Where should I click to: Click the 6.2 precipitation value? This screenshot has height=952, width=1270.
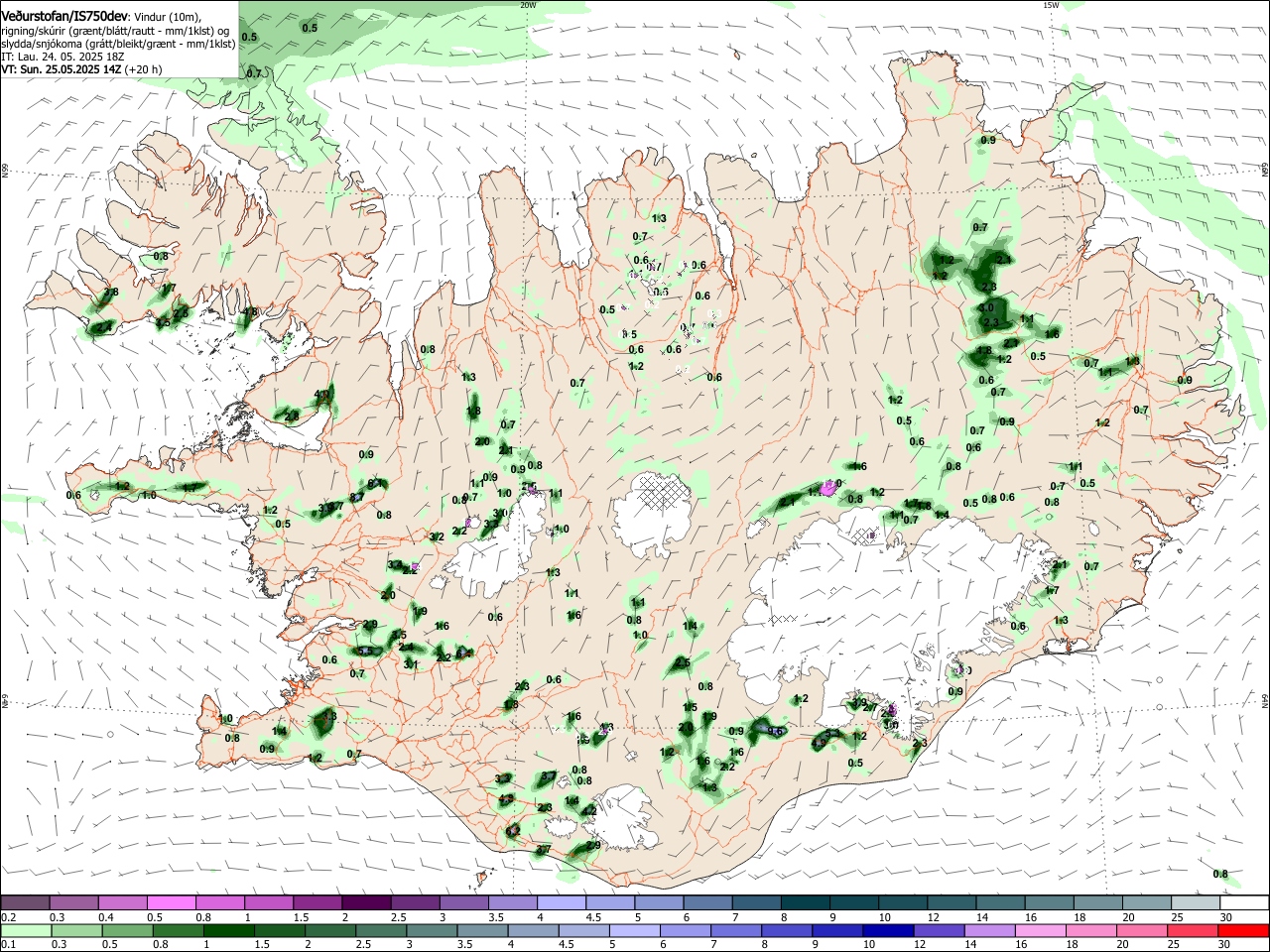click(513, 830)
